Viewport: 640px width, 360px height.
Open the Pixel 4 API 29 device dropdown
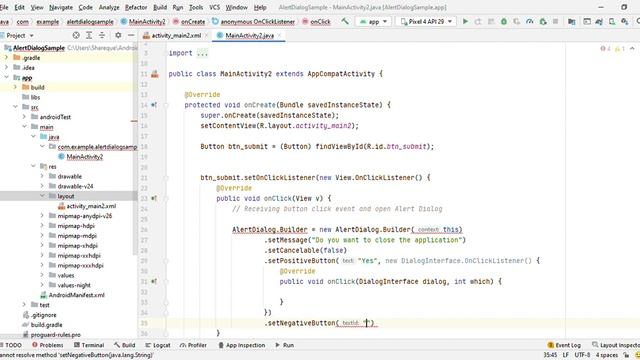coord(426,21)
